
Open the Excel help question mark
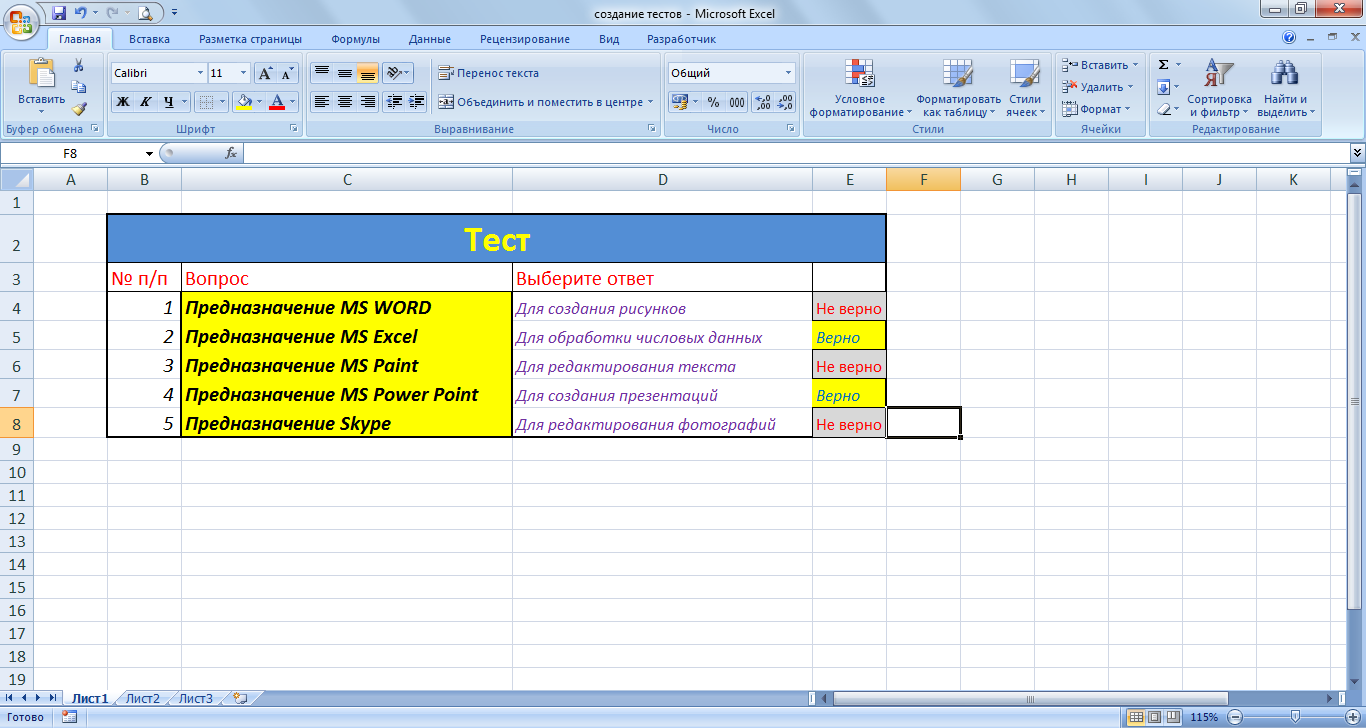[x=1289, y=38]
